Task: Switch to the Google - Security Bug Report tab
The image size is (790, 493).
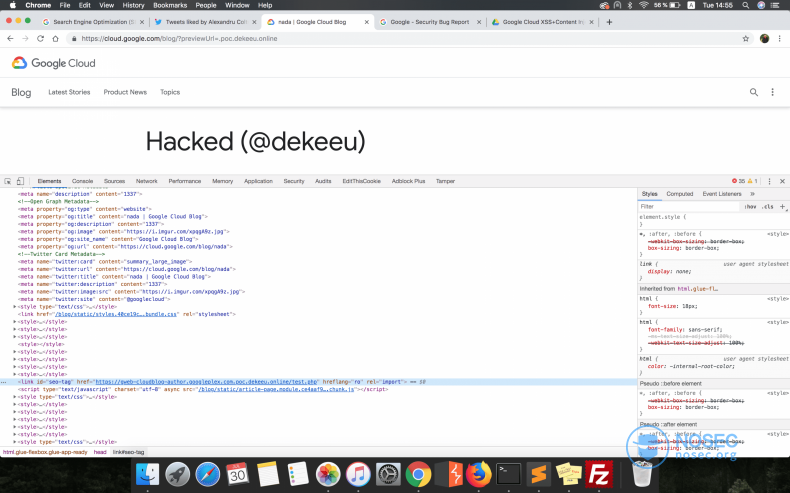Action: pos(430,22)
